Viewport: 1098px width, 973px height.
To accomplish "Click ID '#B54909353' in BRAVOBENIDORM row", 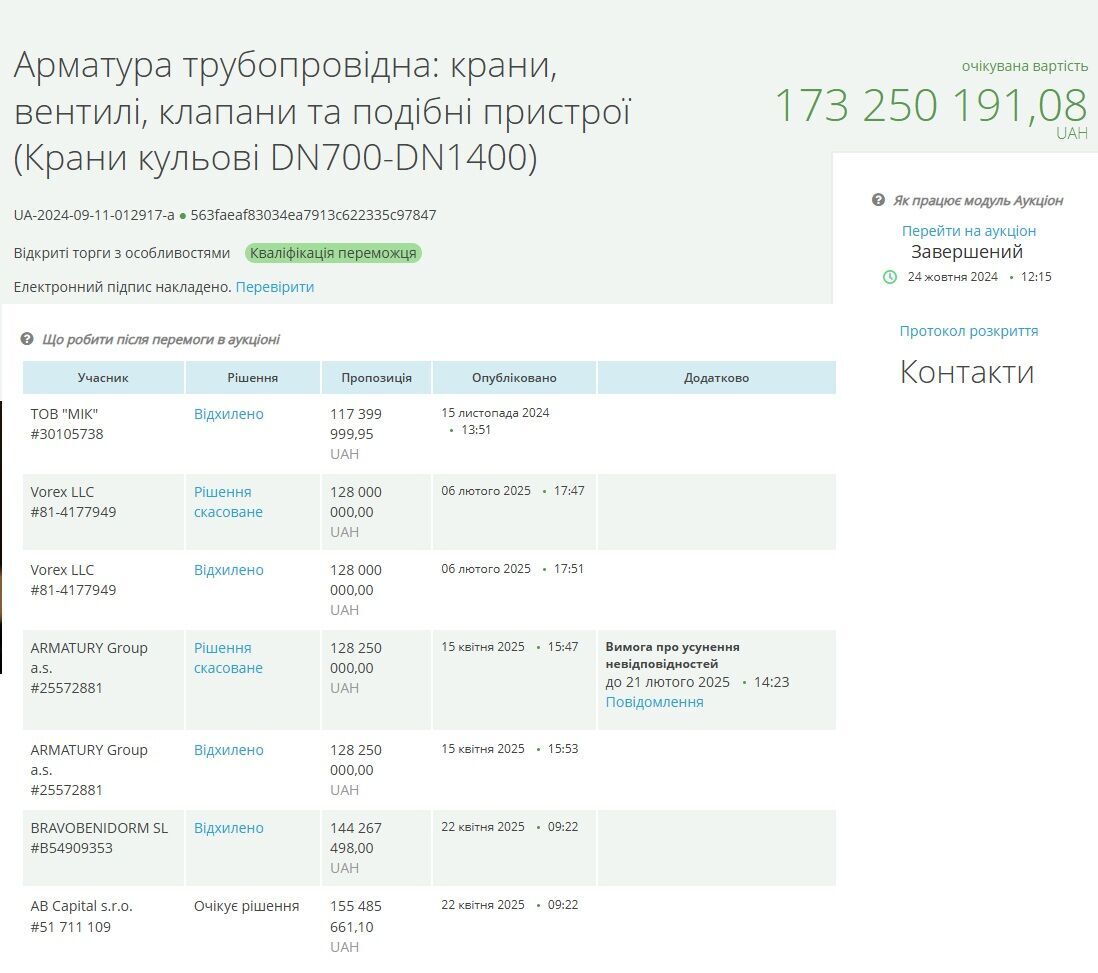I will pos(71,848).
